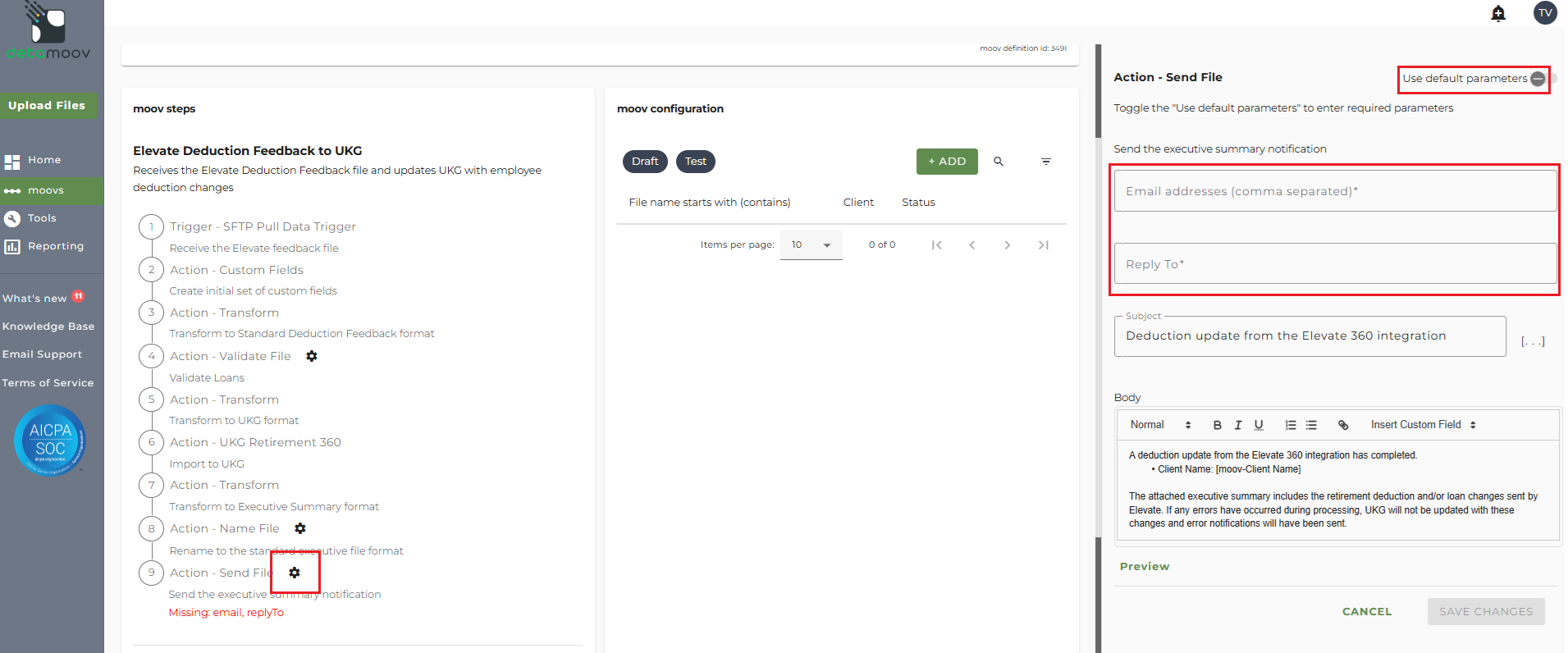Screen dimensions: 1568x653
Task: Open the subject custom field brackets
Action: tap(1533, 340)
